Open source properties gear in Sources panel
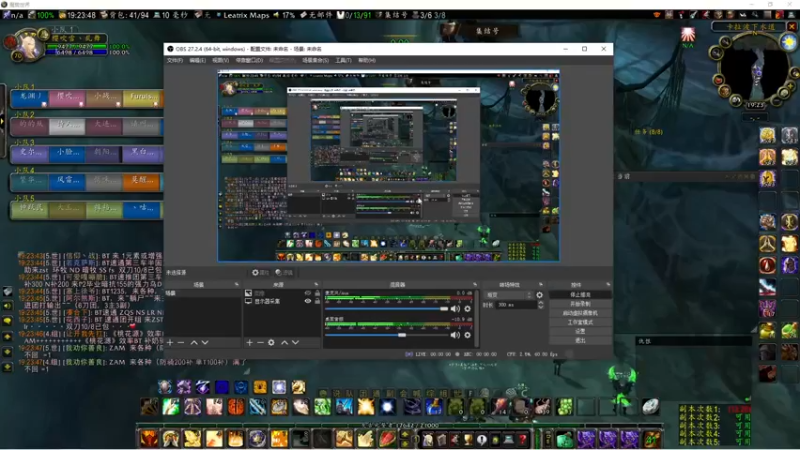 tap(271, 342)
